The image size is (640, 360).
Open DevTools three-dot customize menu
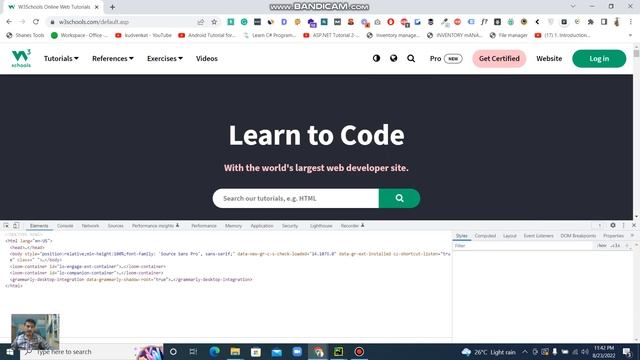point(623,225)
